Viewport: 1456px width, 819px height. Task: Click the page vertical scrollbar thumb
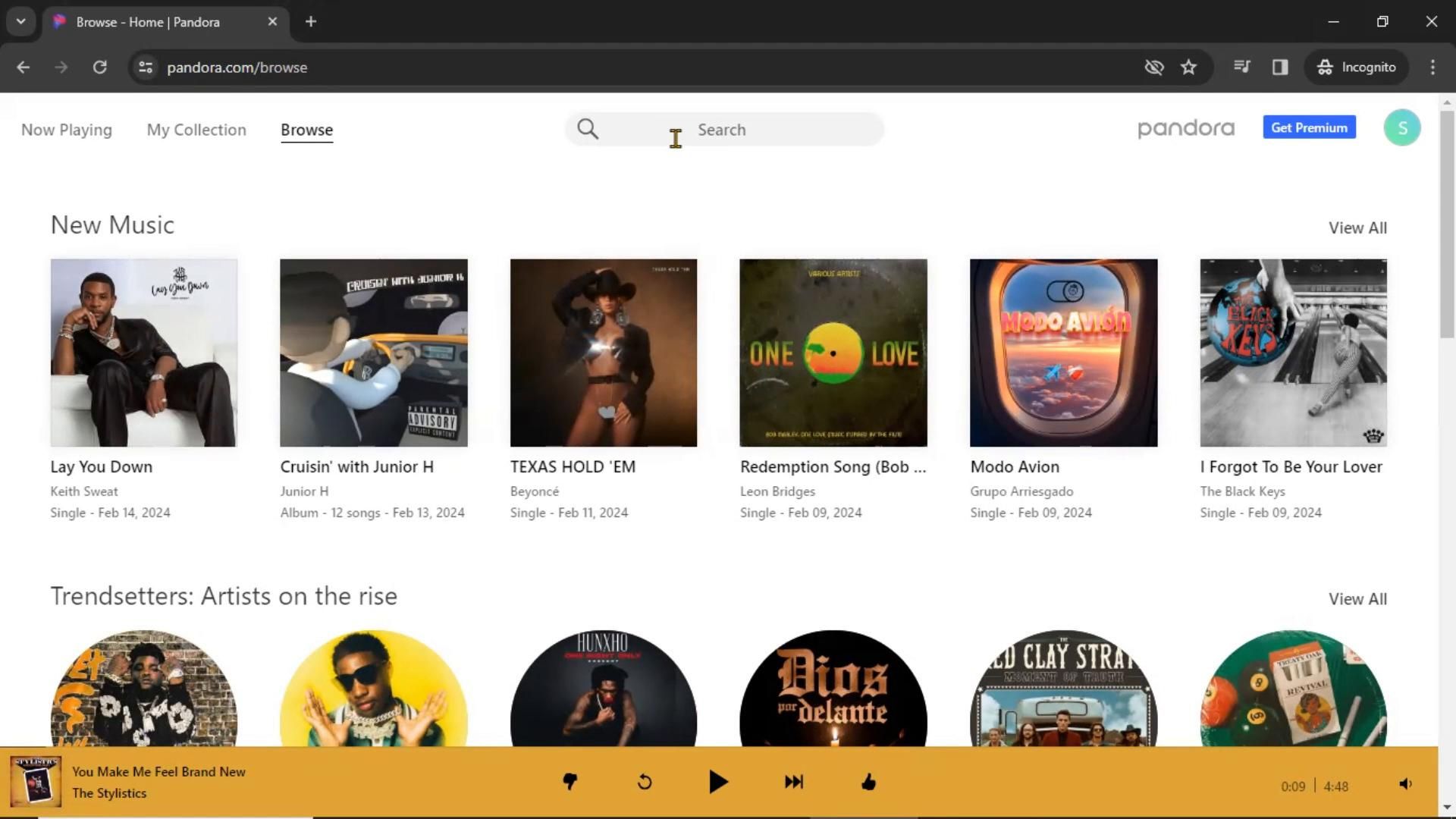point(1447,224)
